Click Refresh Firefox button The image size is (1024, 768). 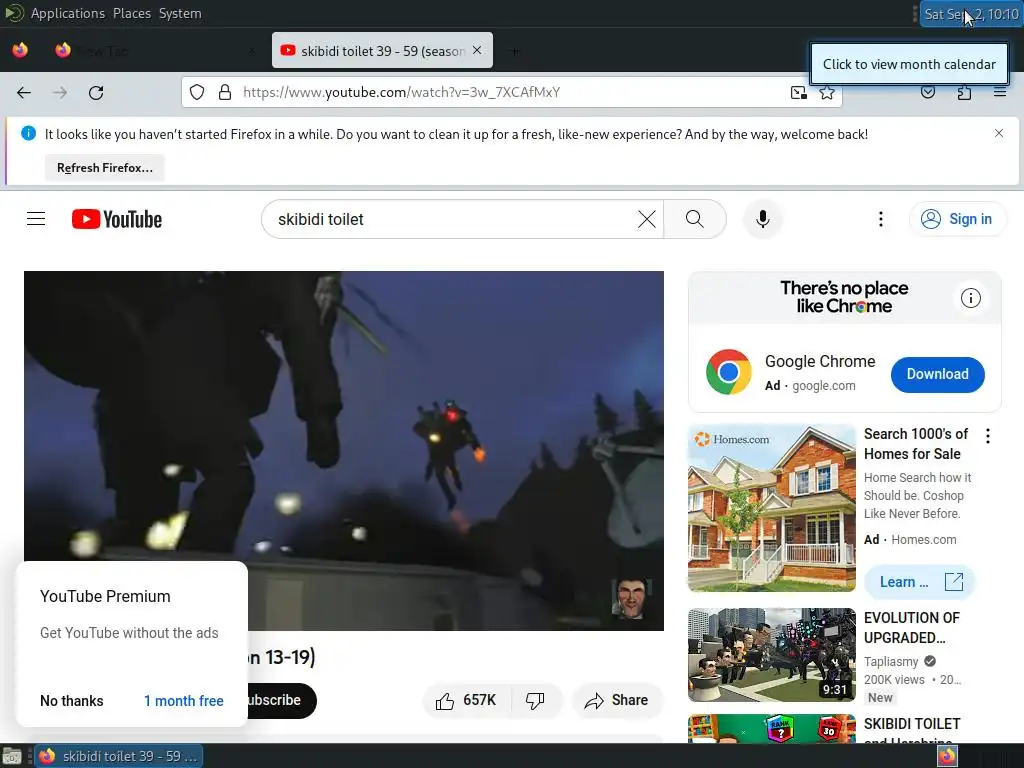104,168
